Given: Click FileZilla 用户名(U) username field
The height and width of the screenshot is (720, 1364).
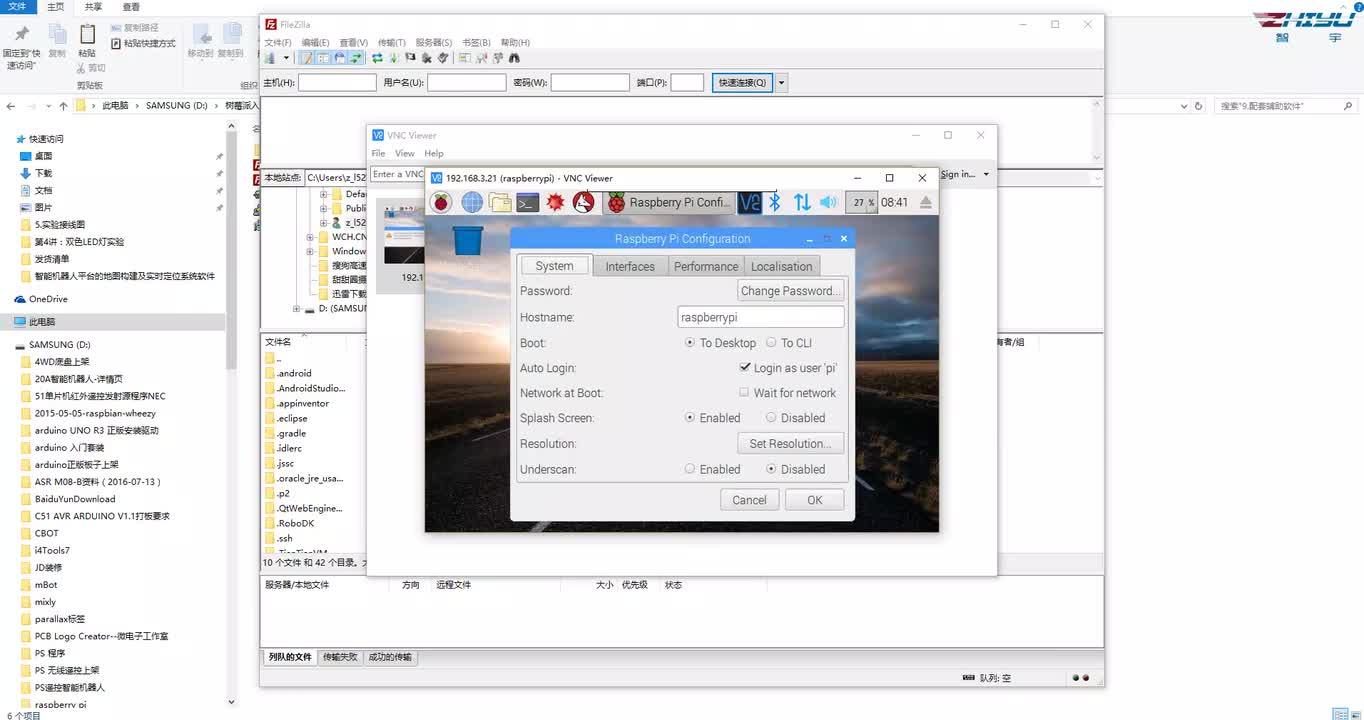Looking at the screenshot, I should 467,83.
